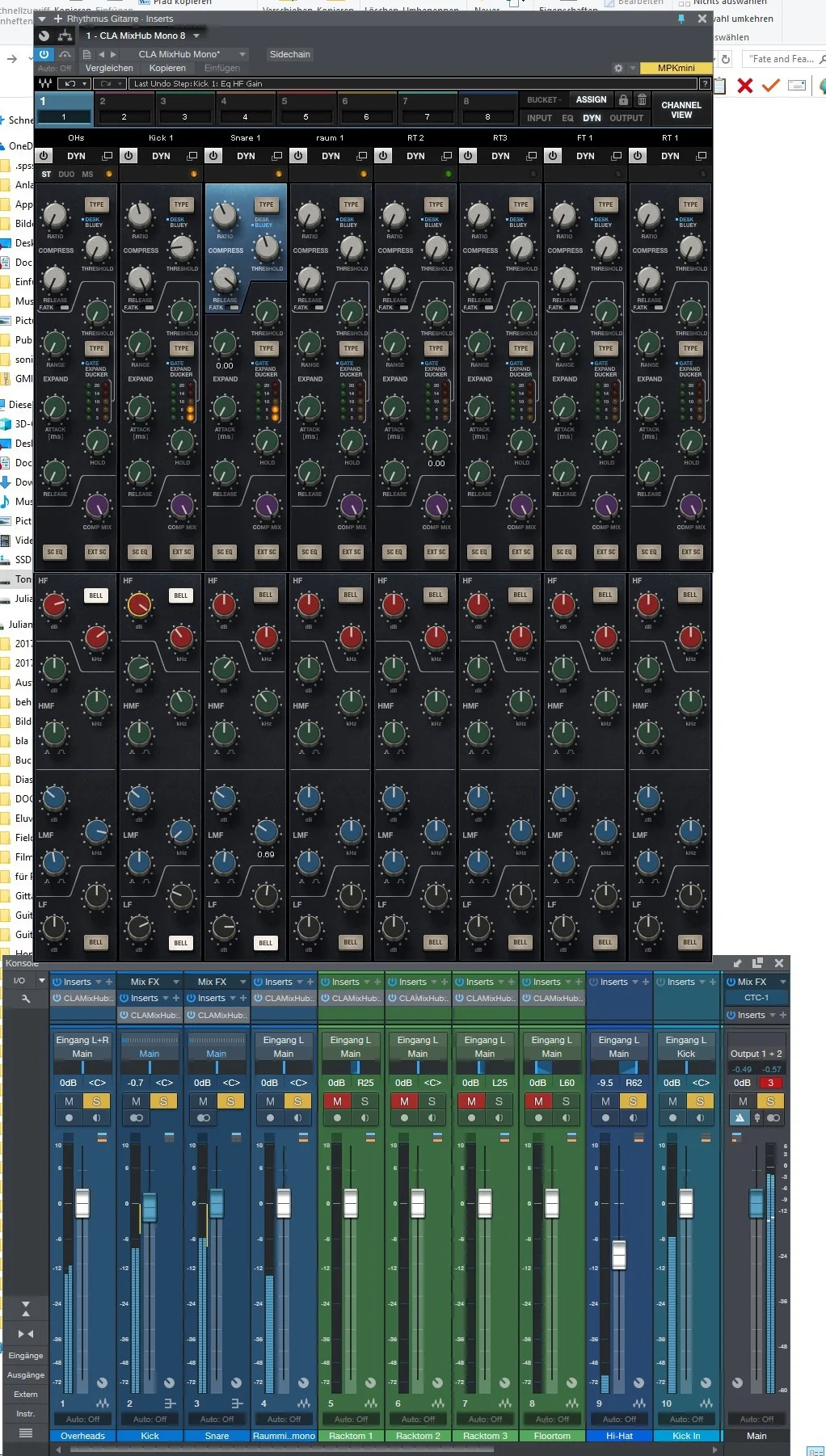The width and height of the screenshot is (826, 1456).
Task: Open the insert slot selector dropdown for CLA MixHub Mono 8
Action: pos(196,36)
